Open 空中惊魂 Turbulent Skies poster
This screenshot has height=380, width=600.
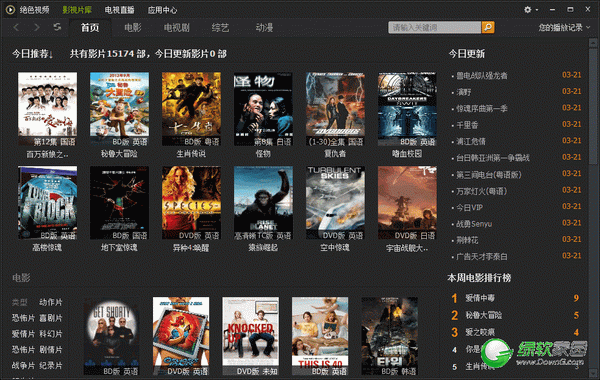click(x=335, y=203)
